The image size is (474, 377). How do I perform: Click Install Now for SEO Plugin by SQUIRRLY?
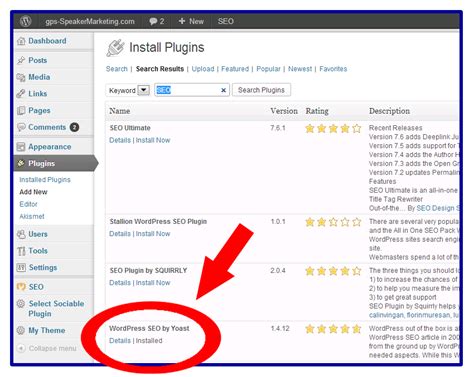tap(153, 283)
